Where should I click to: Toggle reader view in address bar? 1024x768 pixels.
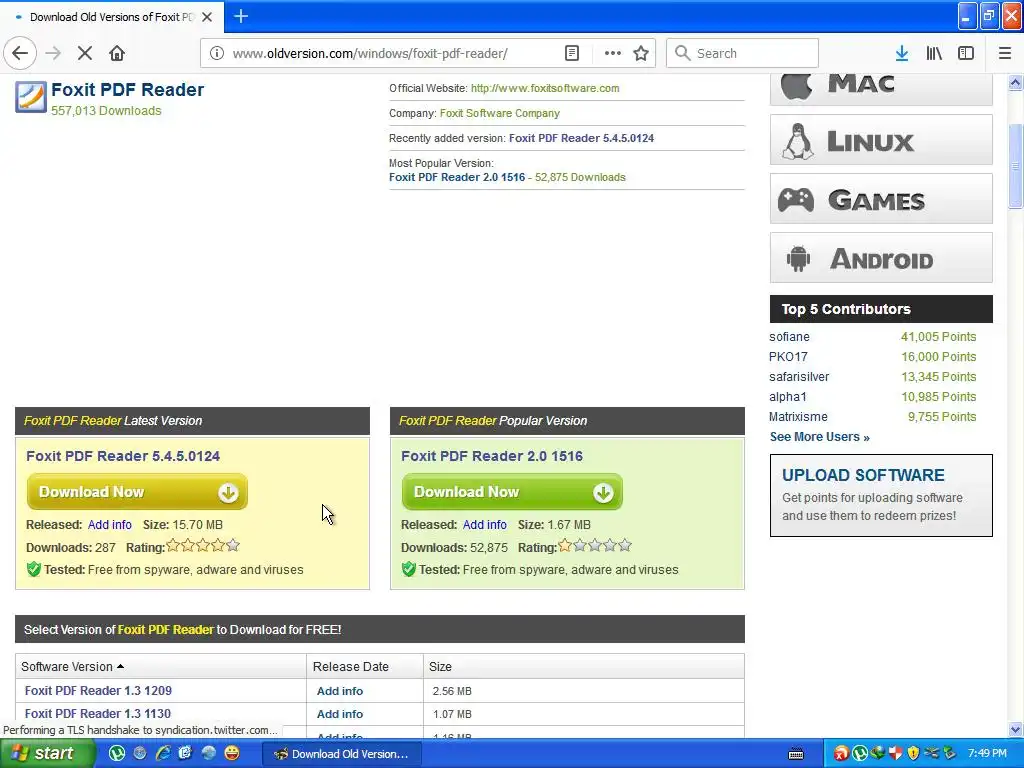click(x=571, y=53)
